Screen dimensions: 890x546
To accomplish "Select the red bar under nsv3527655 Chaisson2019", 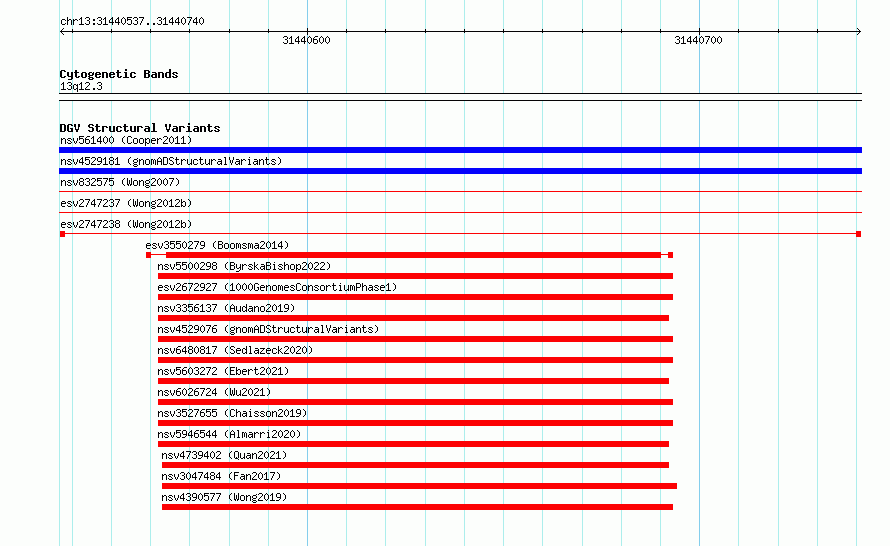I will (415, 423).
